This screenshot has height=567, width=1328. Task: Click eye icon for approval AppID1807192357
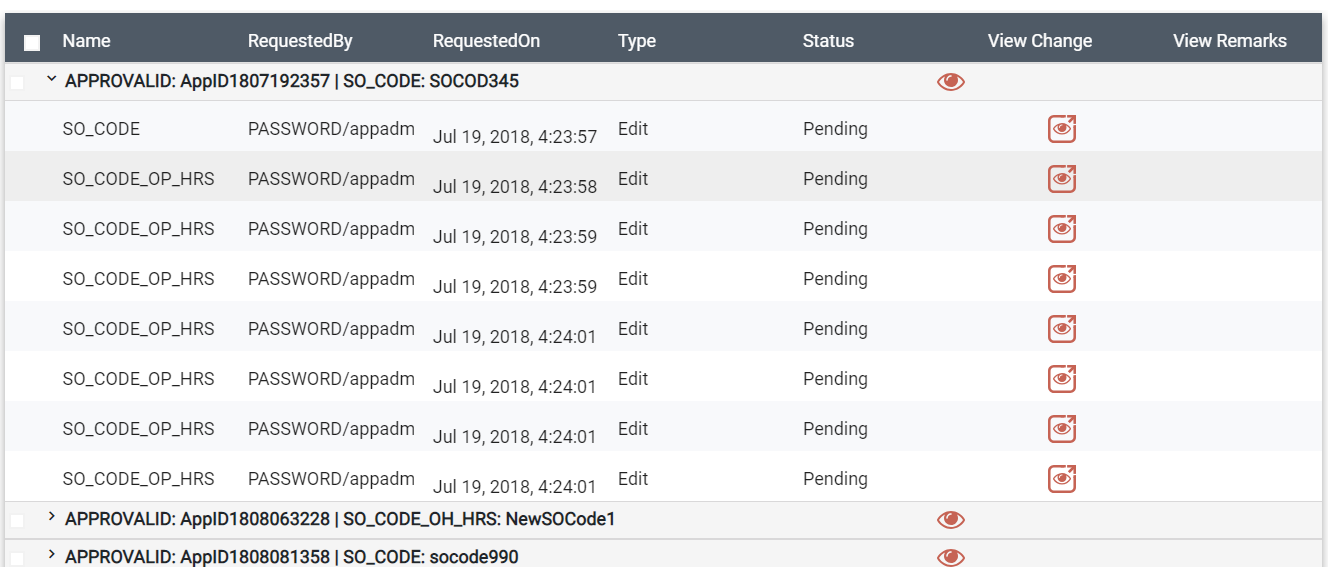(951, 82)
